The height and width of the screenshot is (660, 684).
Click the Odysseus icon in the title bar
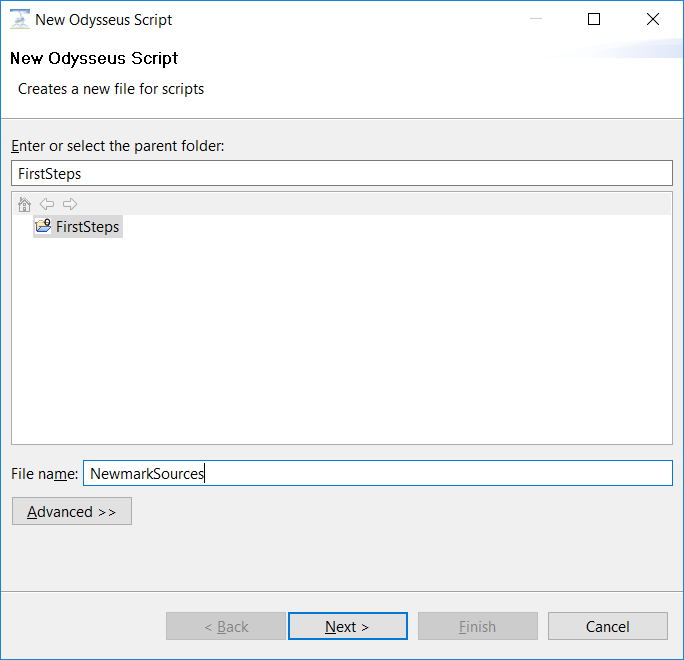[x=19, y=19]
